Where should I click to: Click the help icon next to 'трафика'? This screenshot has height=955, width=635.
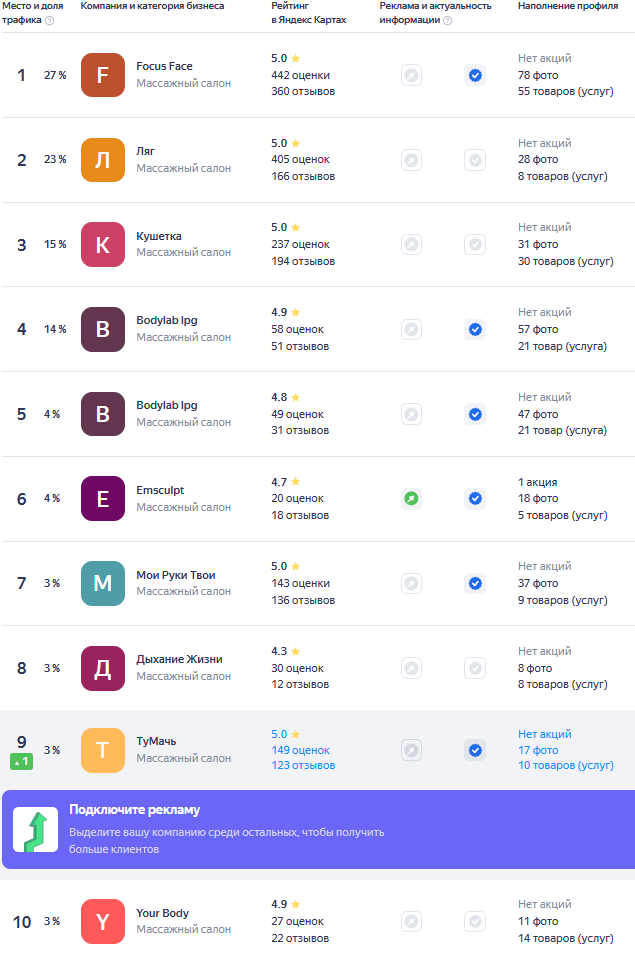pos(50,20)
